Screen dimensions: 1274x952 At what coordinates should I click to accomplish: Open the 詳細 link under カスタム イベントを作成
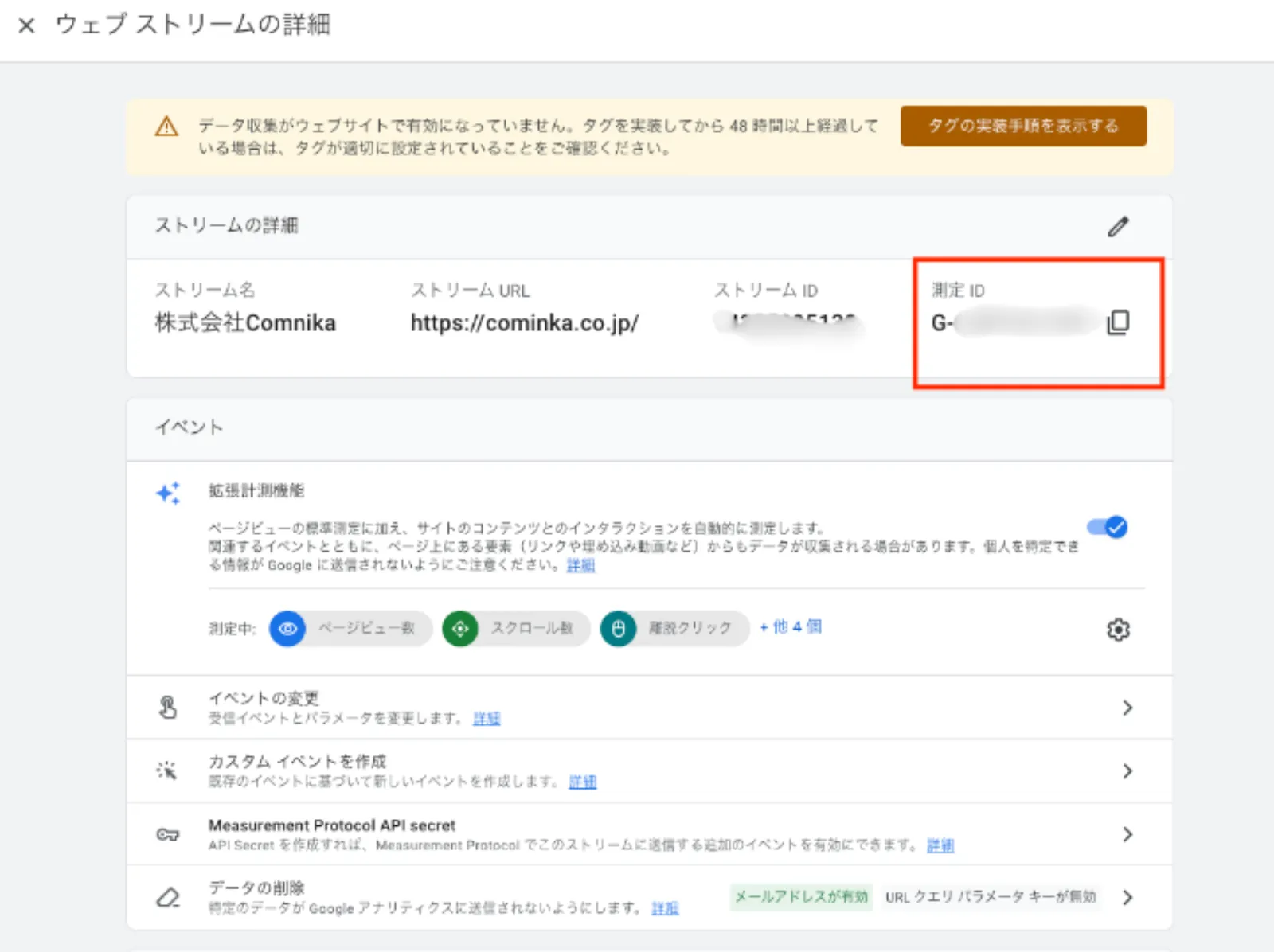582,782
